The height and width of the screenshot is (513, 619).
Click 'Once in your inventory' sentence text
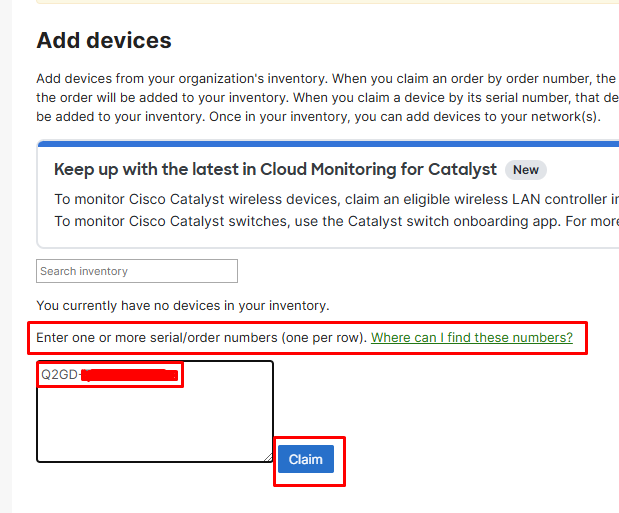click(x=405, y=117)
